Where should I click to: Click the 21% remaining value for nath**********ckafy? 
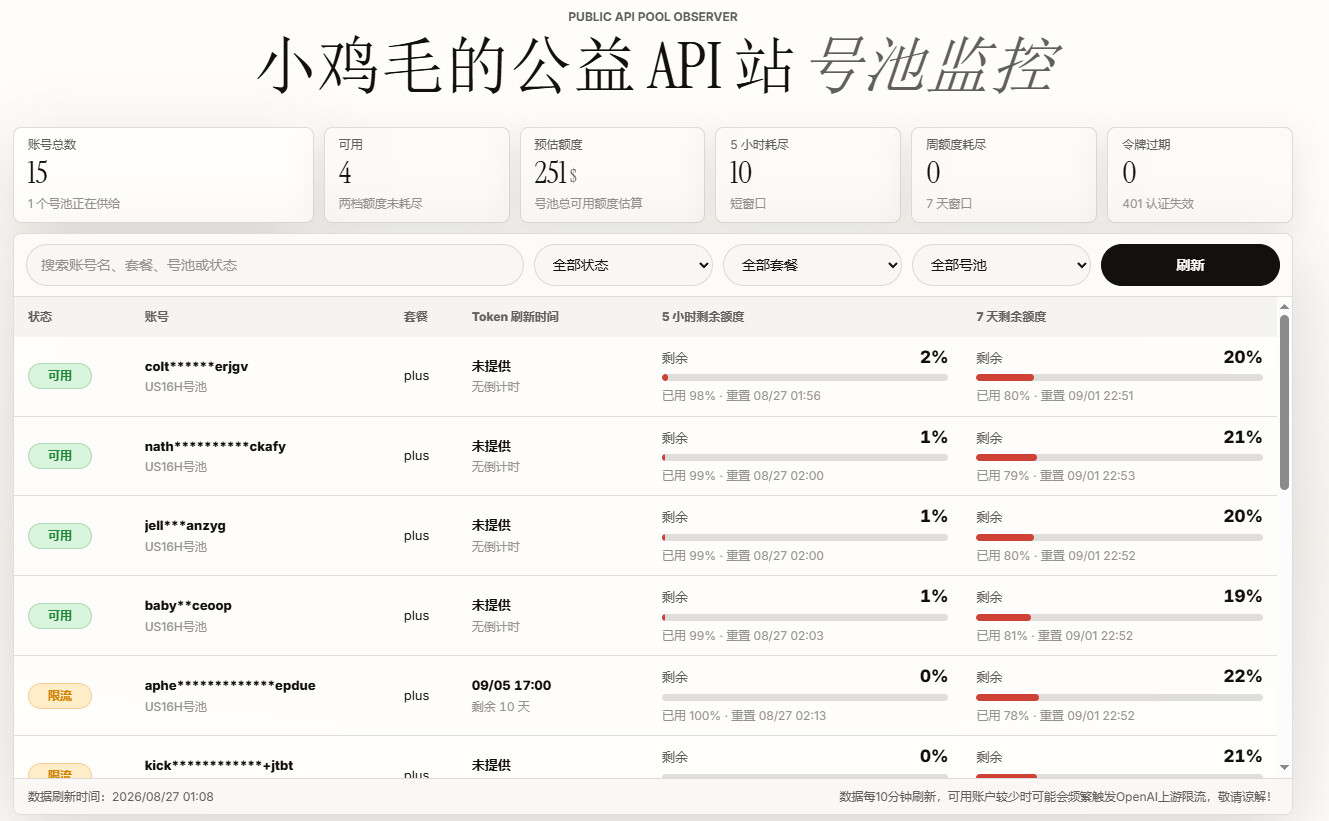tap(1243, 437)
